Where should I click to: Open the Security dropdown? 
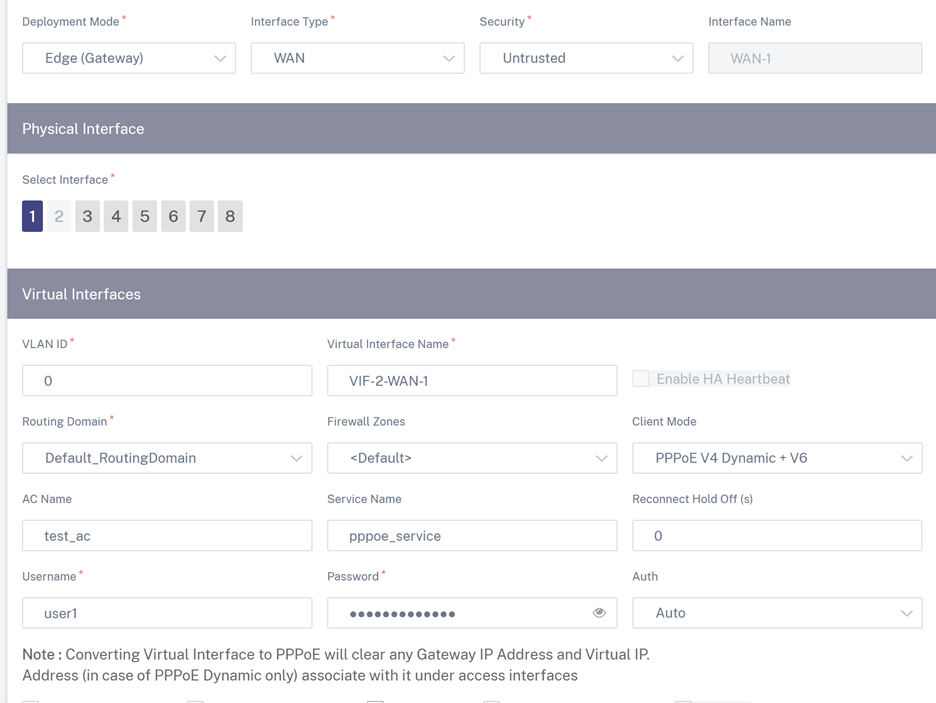[586, 58]
